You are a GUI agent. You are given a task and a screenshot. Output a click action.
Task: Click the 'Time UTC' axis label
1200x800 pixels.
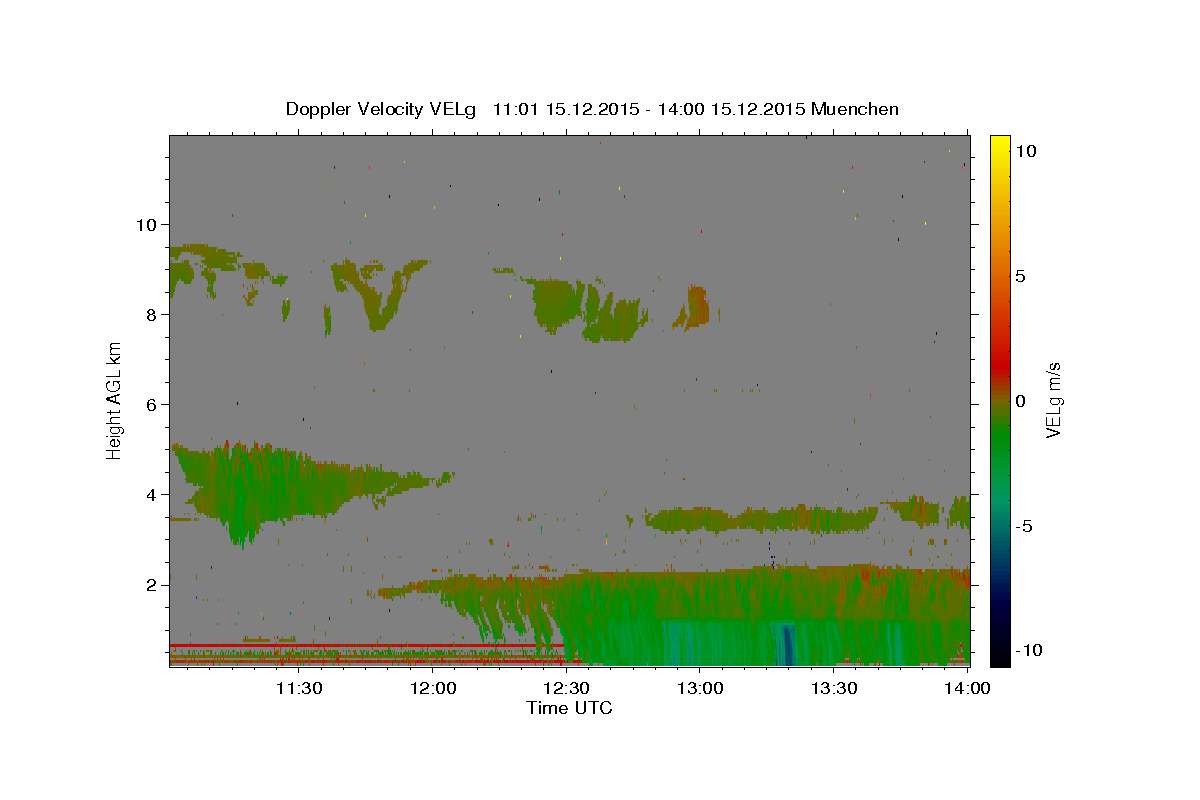(569, 708)
